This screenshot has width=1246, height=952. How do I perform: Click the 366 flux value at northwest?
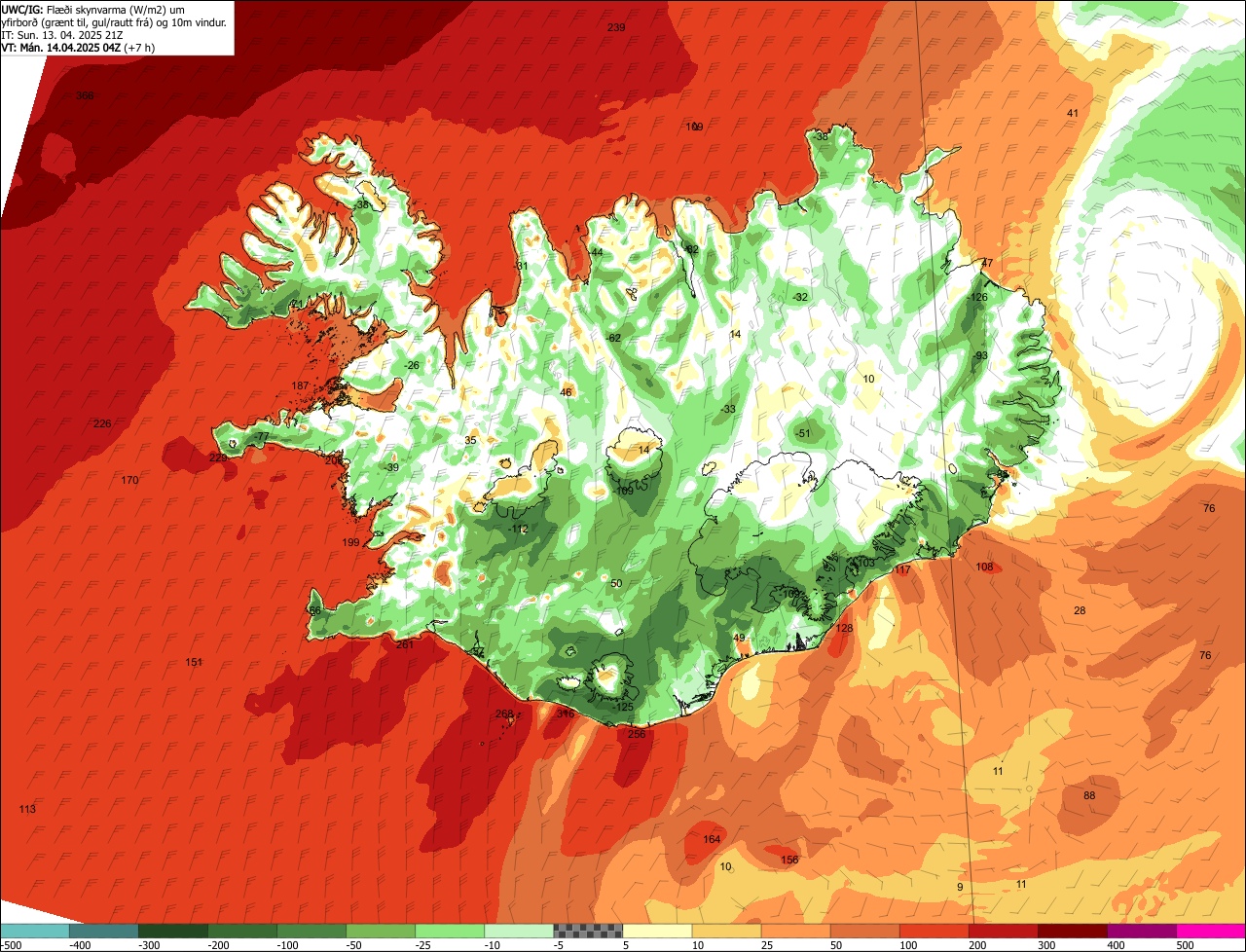pos(85,95)
